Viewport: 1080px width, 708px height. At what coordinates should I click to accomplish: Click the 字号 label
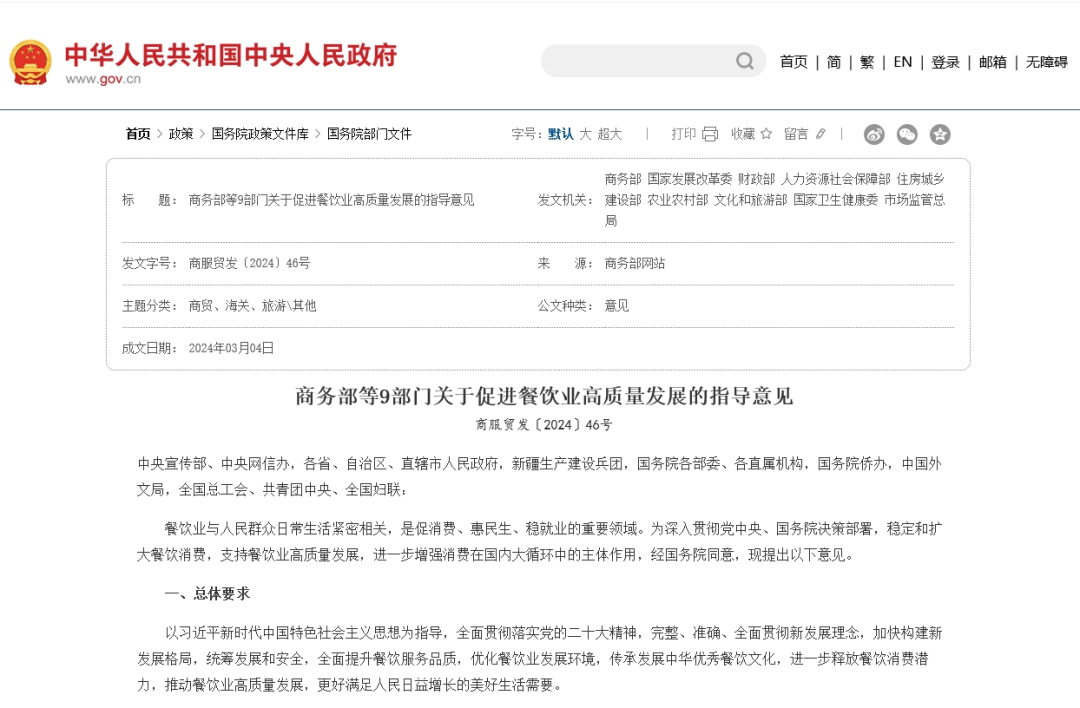point(527,134)
